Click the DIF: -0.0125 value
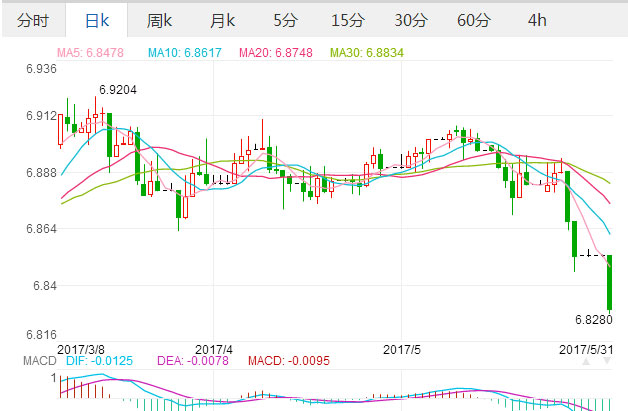This screenshot has width=628, height=411. point(99,361)
